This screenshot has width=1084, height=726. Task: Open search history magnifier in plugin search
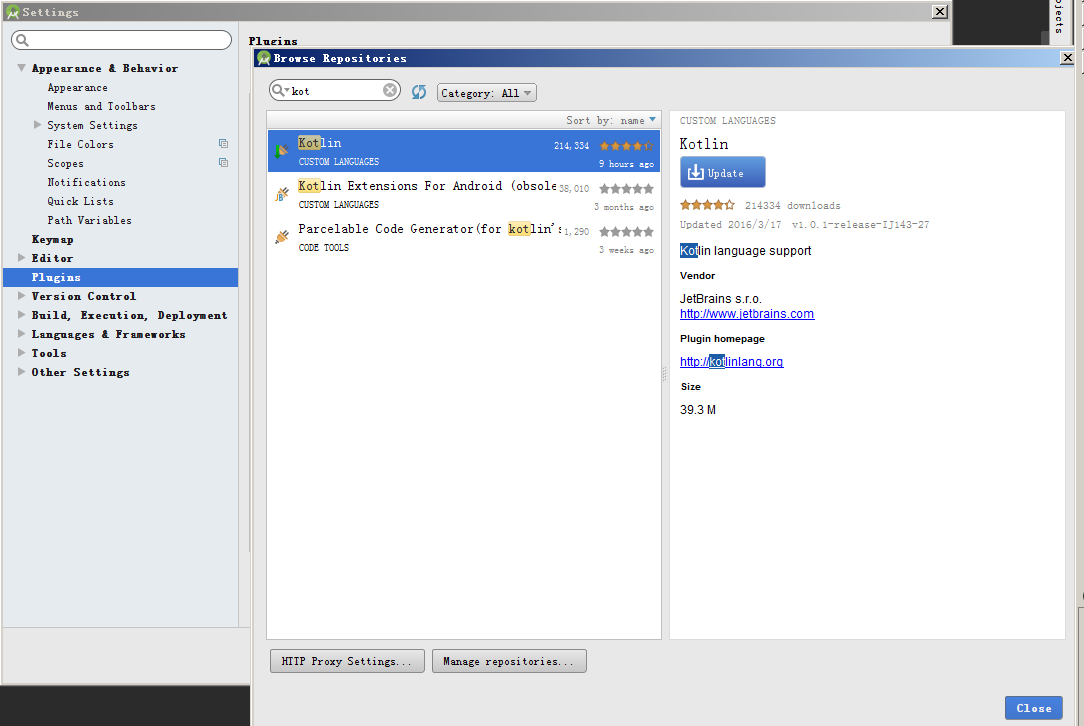280,91
